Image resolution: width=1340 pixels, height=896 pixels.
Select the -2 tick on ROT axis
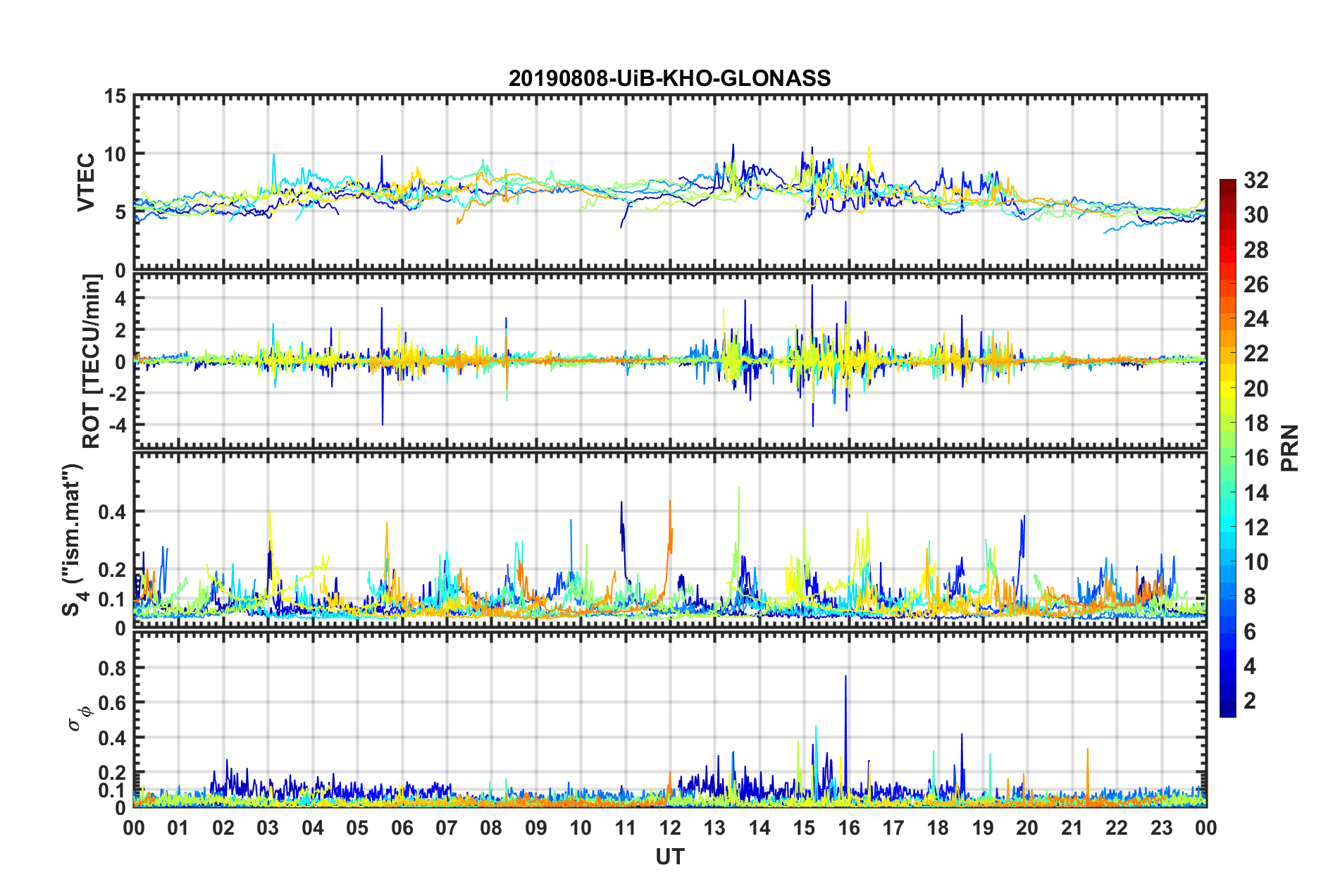click(x=116, y=393)
